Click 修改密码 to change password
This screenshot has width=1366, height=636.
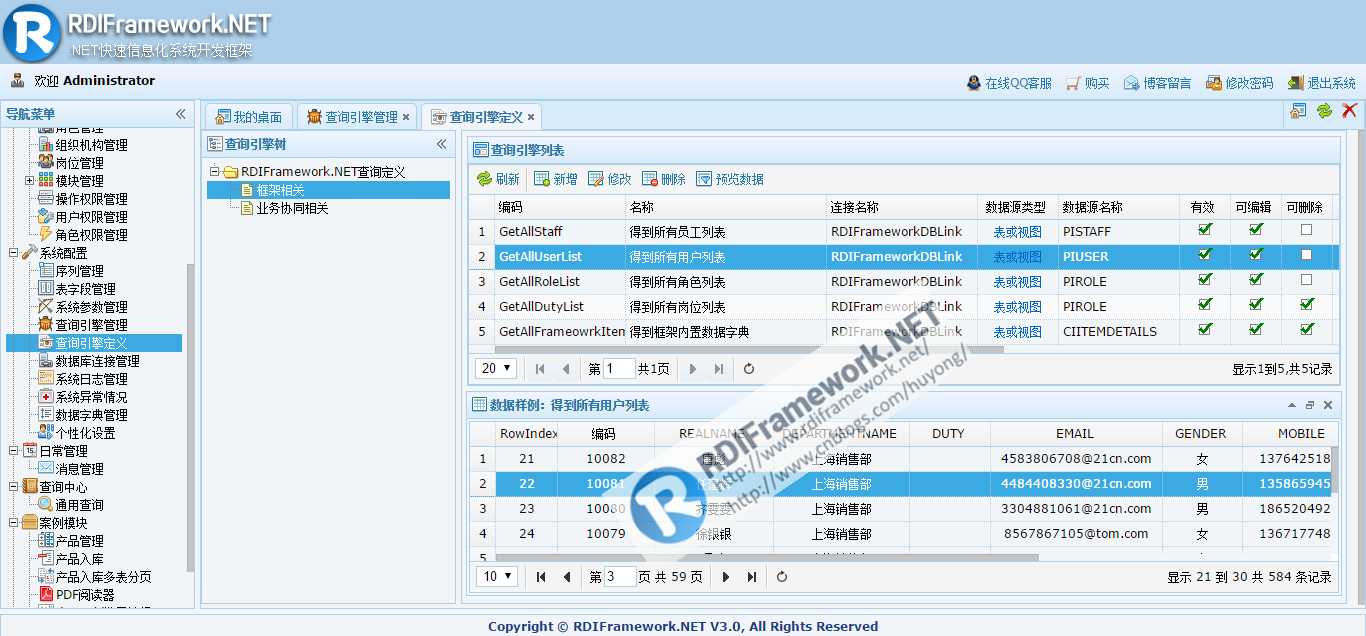pos(1239,83)
